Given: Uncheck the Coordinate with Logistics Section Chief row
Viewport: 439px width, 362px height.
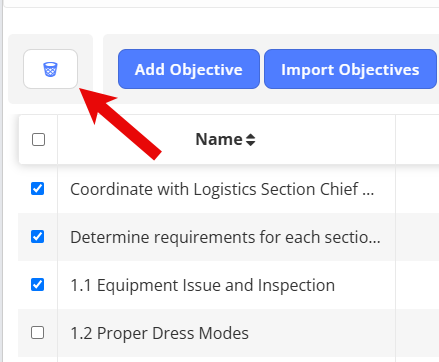Looking at the screenshot, I should pyautogui.click(x=37, y=189).
